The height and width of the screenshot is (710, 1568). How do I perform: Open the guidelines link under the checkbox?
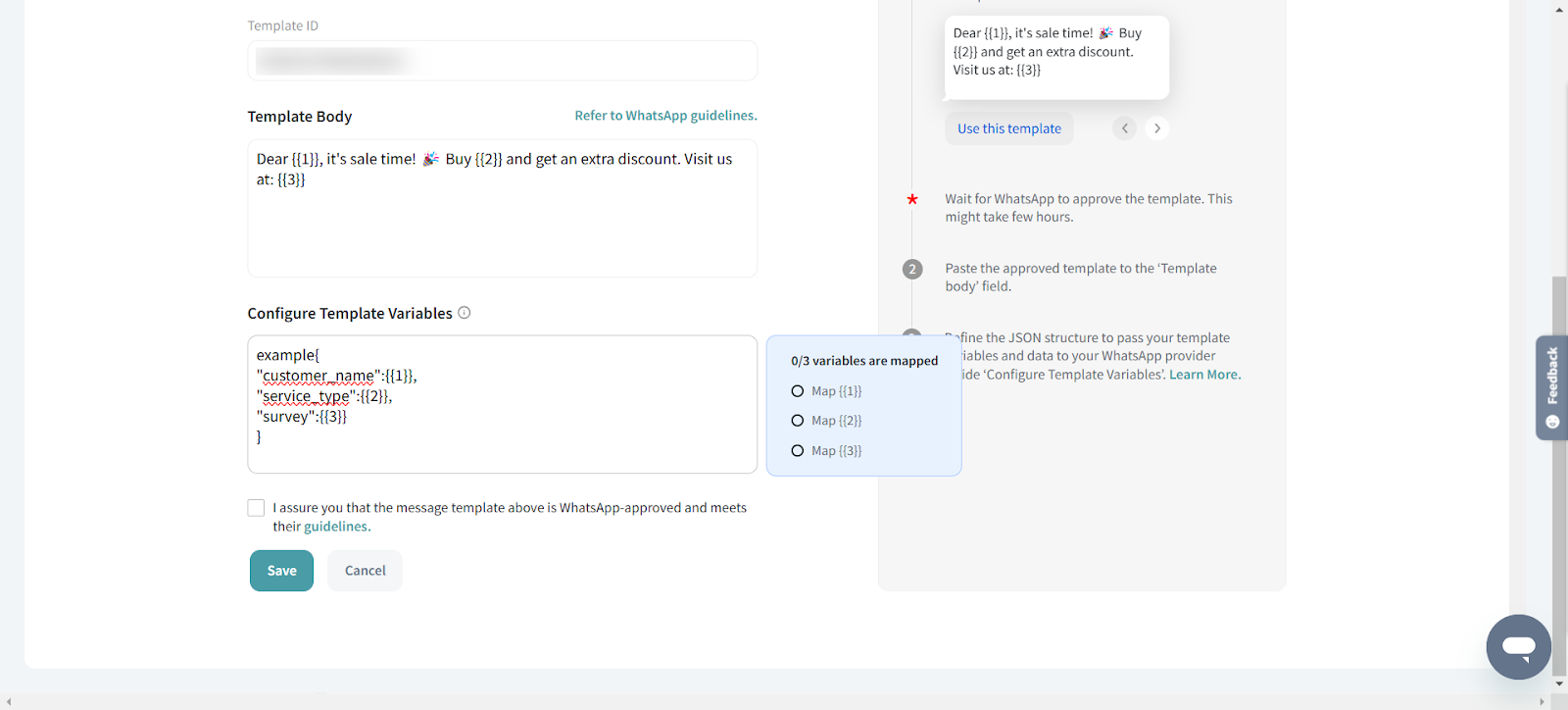(x=336, y=527)
